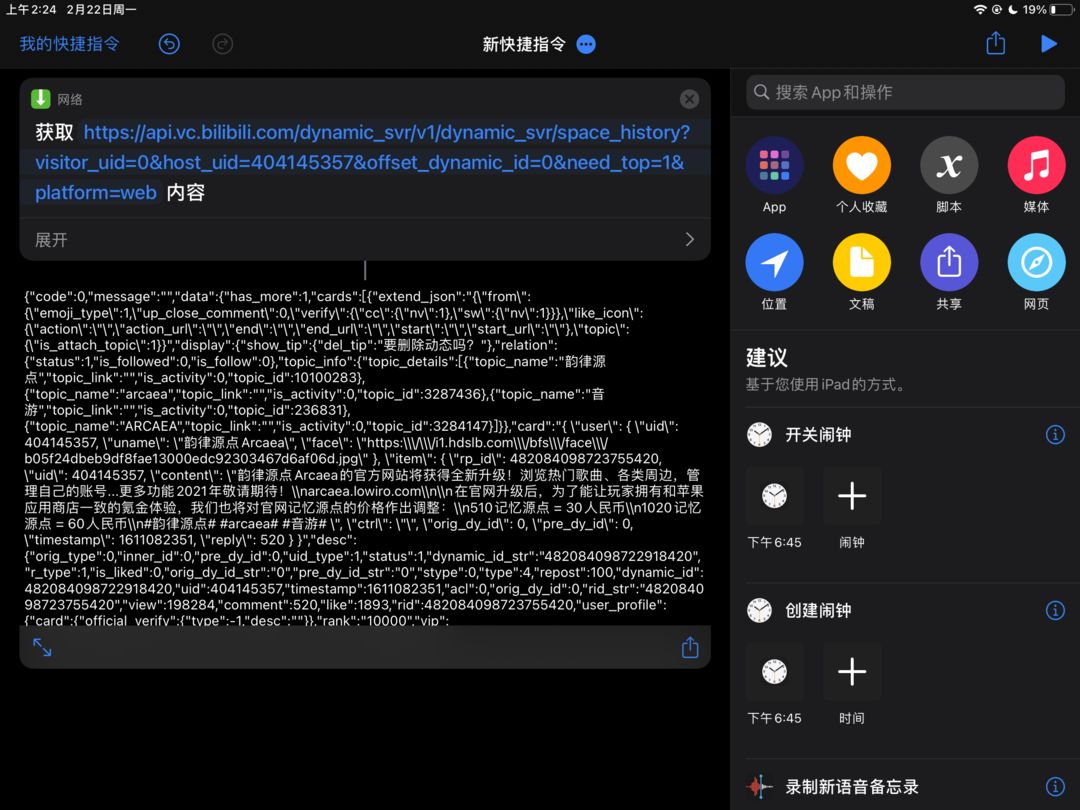Tap the plus tile labeled 闹钟
The height and width of the screenshot is (810, 1080).
(852, 496)
